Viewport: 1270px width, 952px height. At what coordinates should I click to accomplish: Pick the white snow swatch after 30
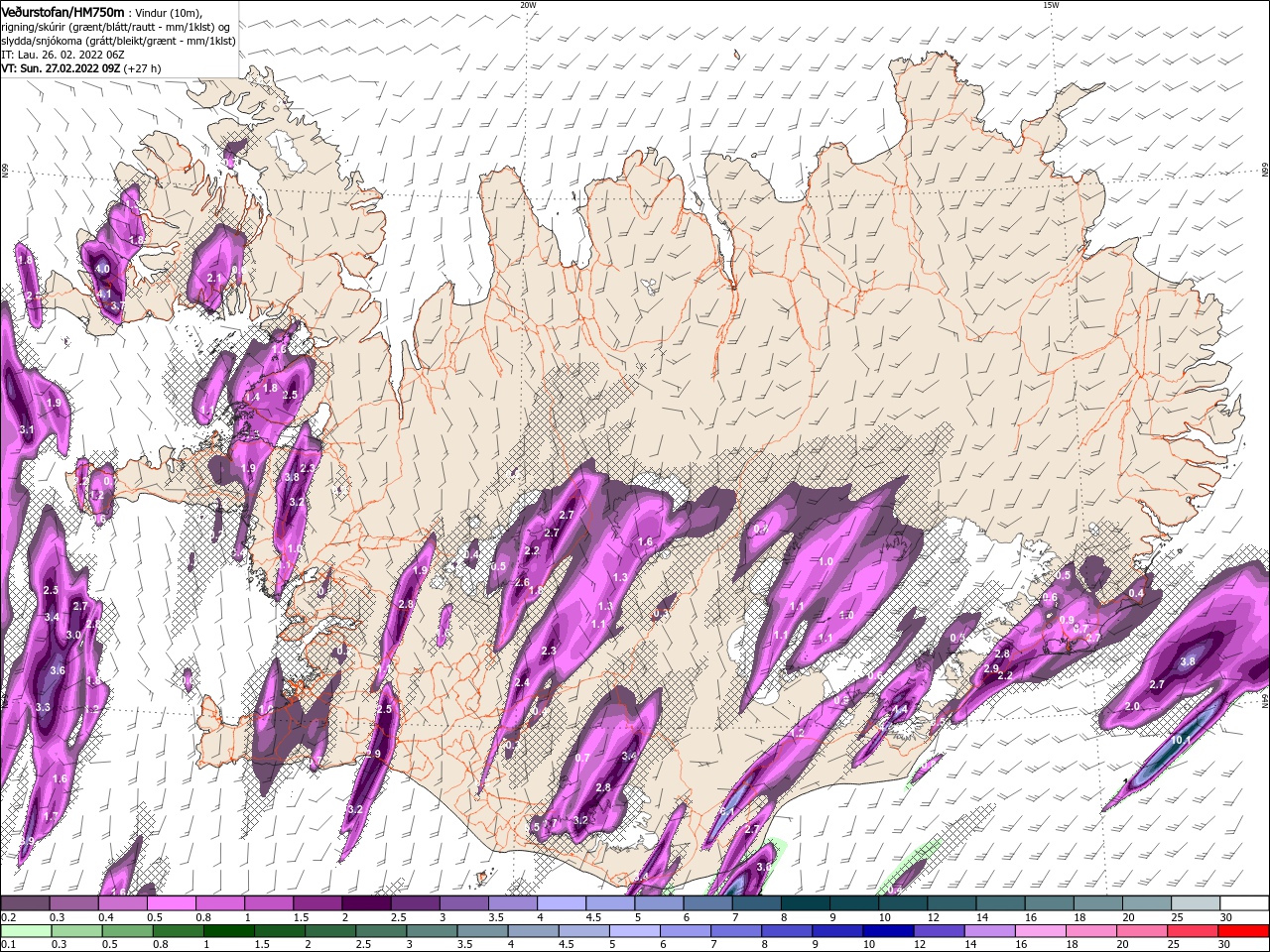pos(1245,903)
